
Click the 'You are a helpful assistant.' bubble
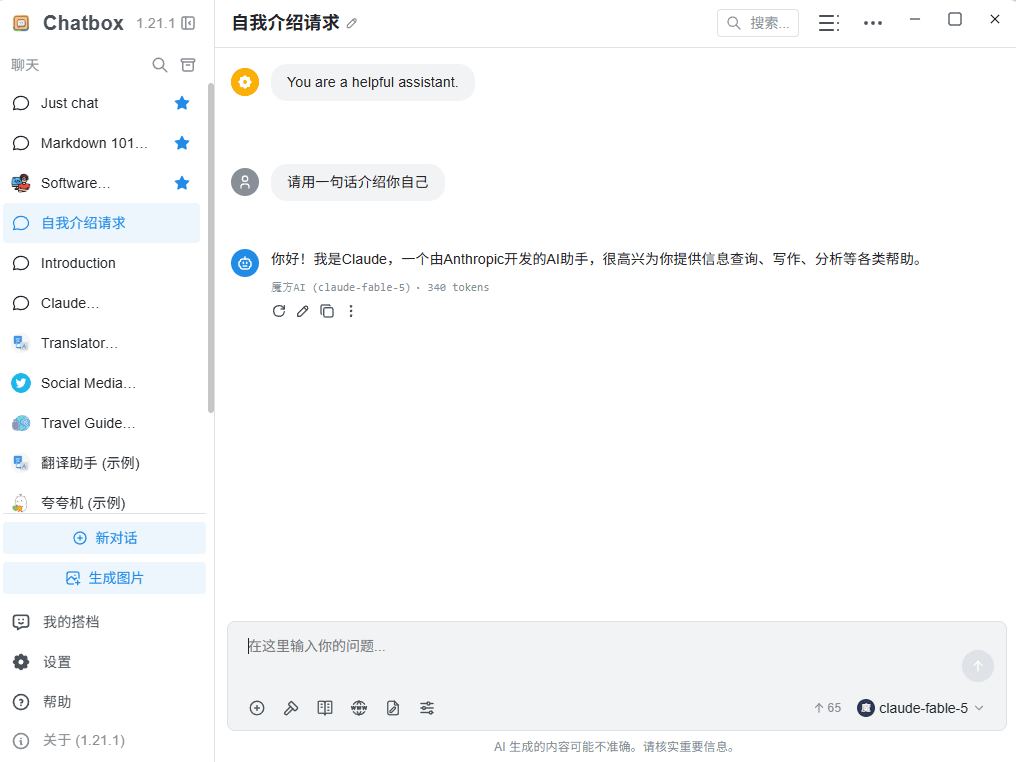[x=373, y=82]
